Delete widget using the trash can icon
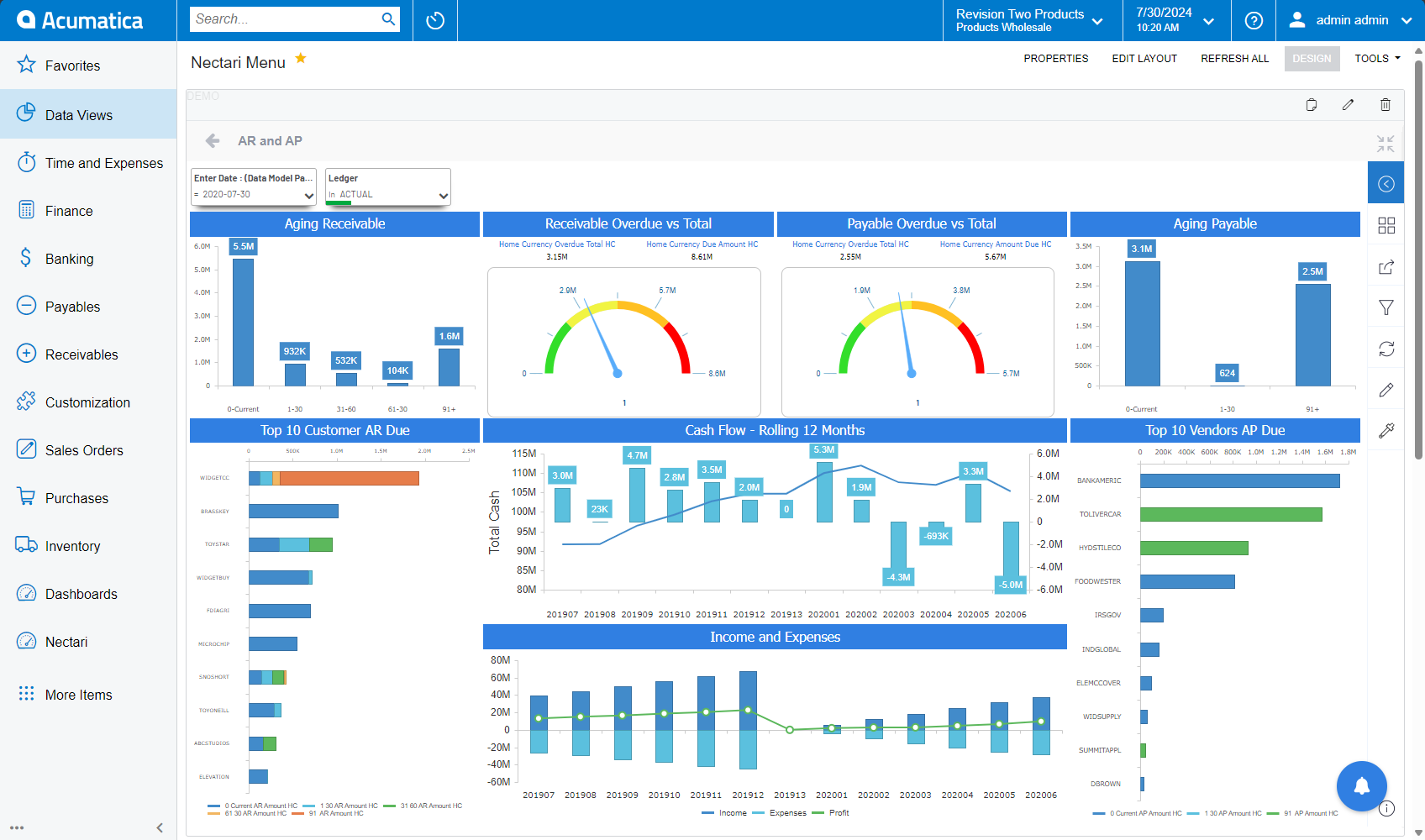The height and width of the screenshot is (840, 1425). point(1385,105)
